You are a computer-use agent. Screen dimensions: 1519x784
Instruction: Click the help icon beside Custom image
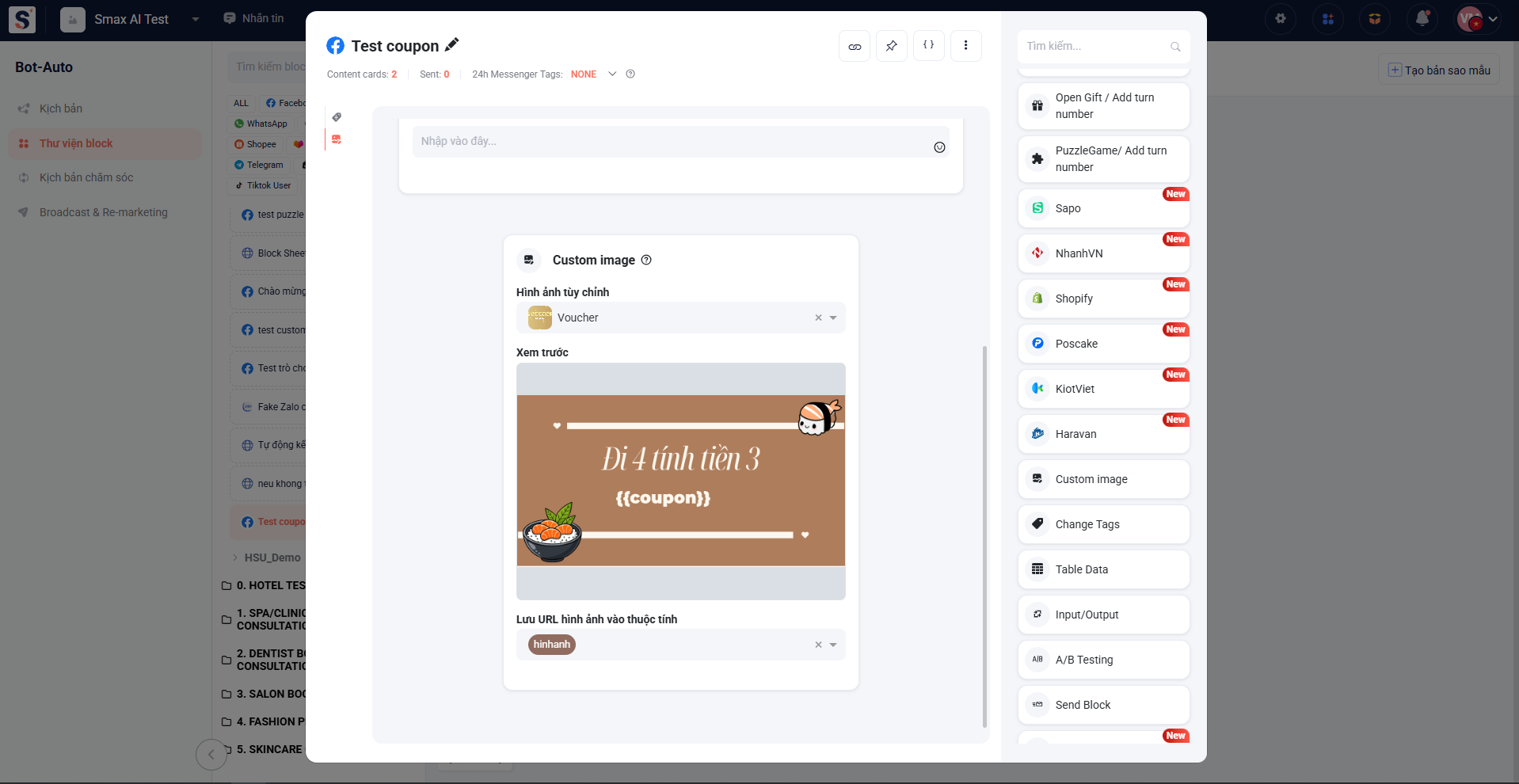pyautogui.click(x=646, y=260)
